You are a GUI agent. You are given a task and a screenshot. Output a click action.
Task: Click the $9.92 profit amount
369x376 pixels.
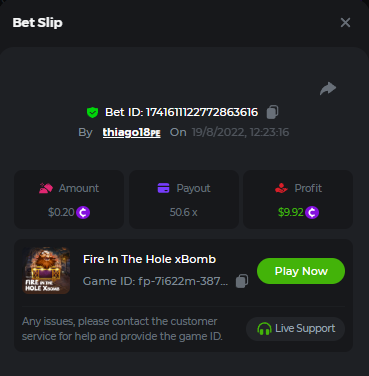[291, 212]
